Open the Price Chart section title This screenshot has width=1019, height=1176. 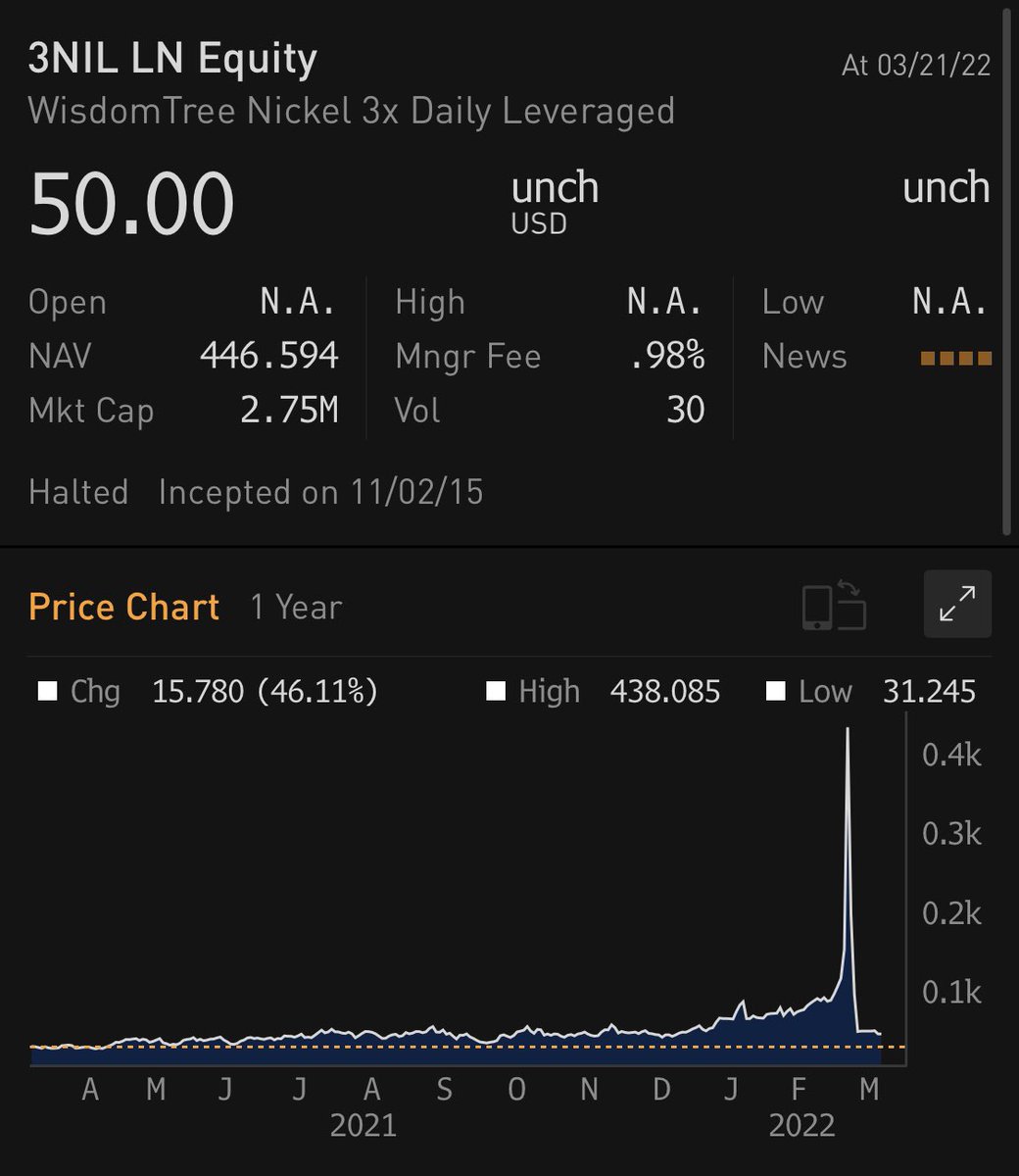[124, 608]
